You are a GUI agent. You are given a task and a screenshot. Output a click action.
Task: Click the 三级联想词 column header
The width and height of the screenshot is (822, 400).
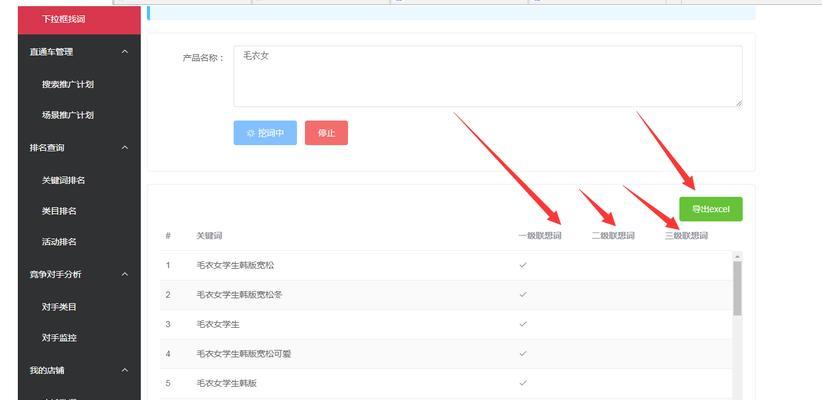pos(687,236)
